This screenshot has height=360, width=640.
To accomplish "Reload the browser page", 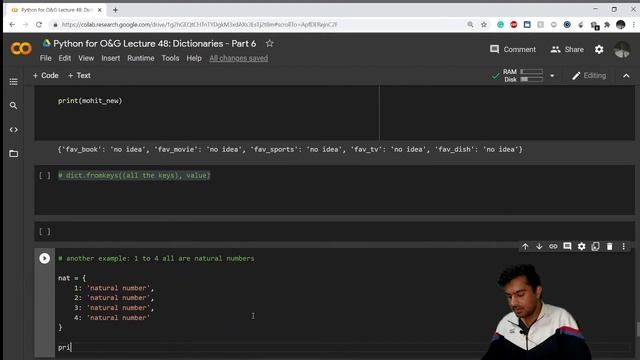I will click(39, 24).
